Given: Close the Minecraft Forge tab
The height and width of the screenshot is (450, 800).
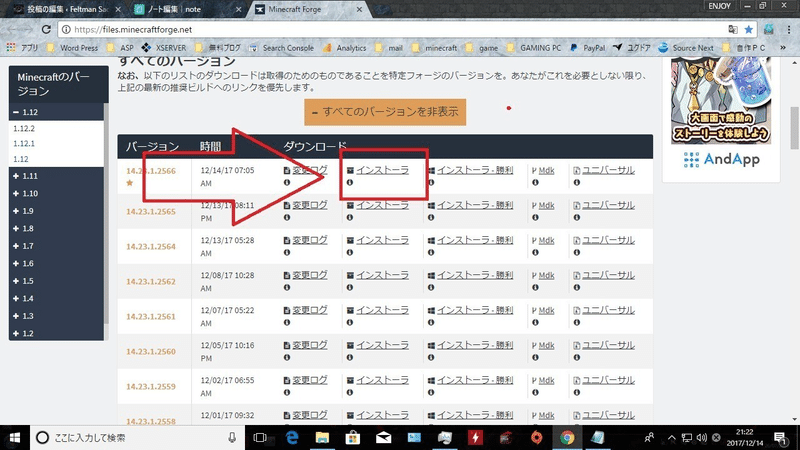Looking at the screenshot, I should coord(359,9).
